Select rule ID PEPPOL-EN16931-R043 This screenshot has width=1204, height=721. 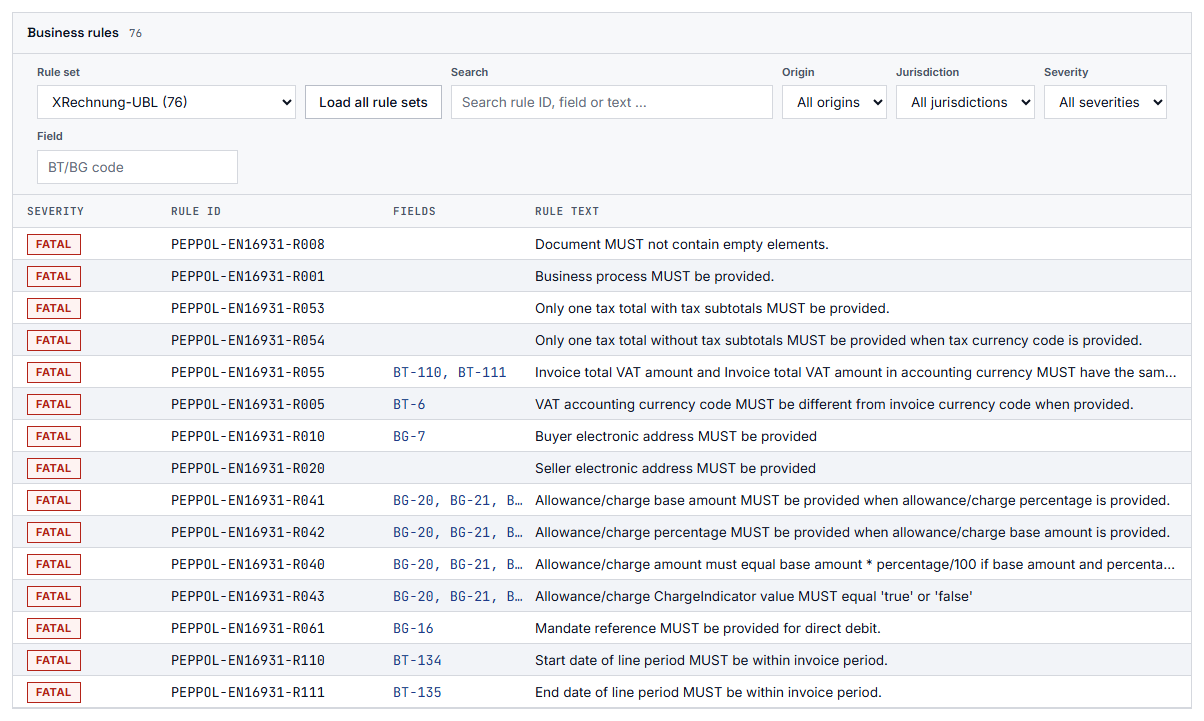[x=248, y=596]
